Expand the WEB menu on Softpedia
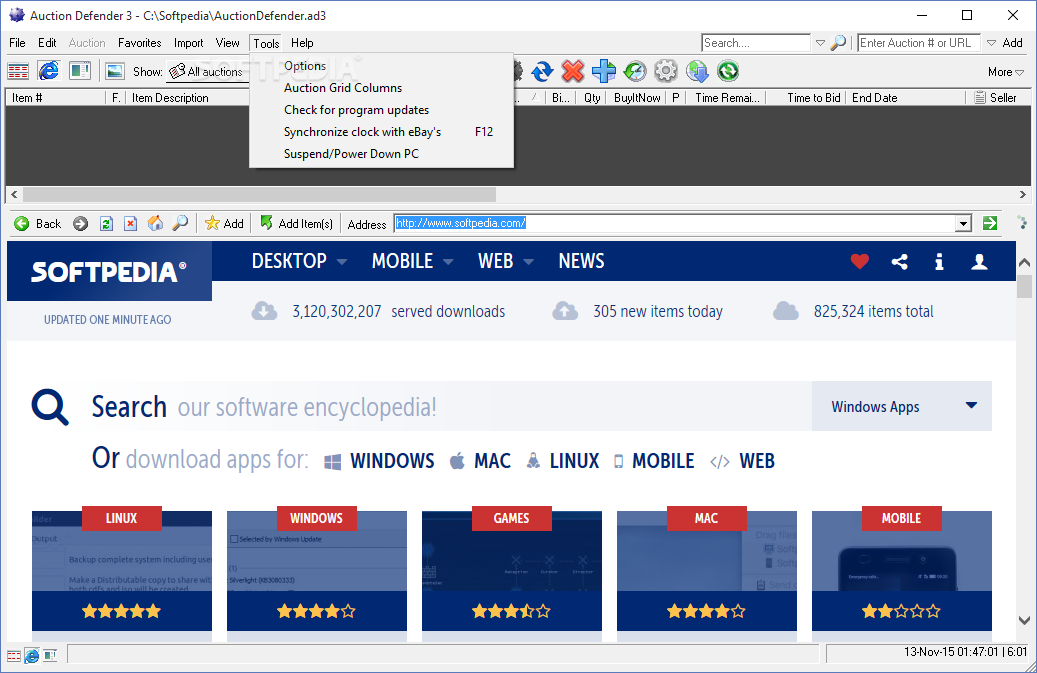1037x673 pixels. (506, 261)
